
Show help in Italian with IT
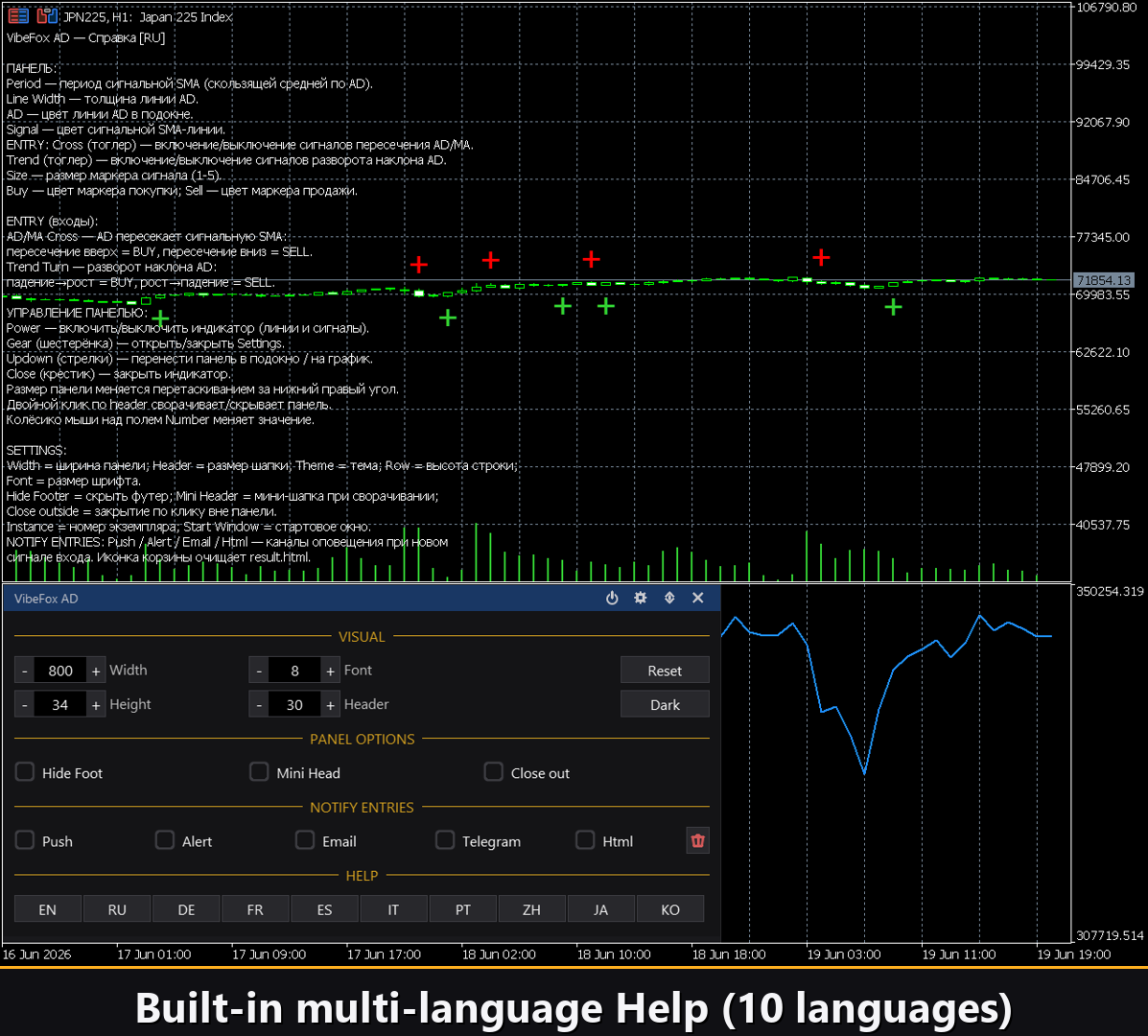393,908
